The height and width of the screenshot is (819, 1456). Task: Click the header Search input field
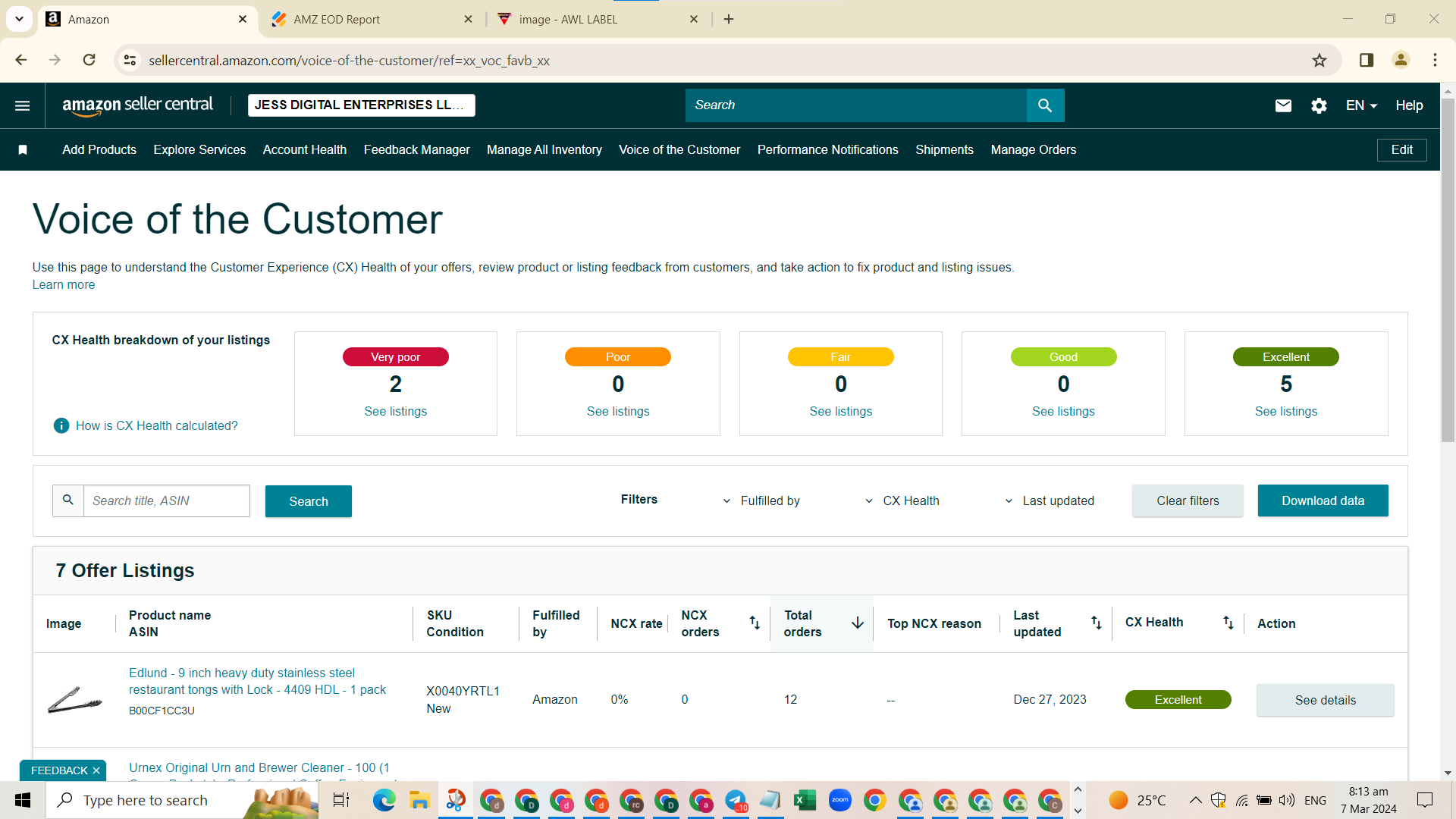(855, 105)
